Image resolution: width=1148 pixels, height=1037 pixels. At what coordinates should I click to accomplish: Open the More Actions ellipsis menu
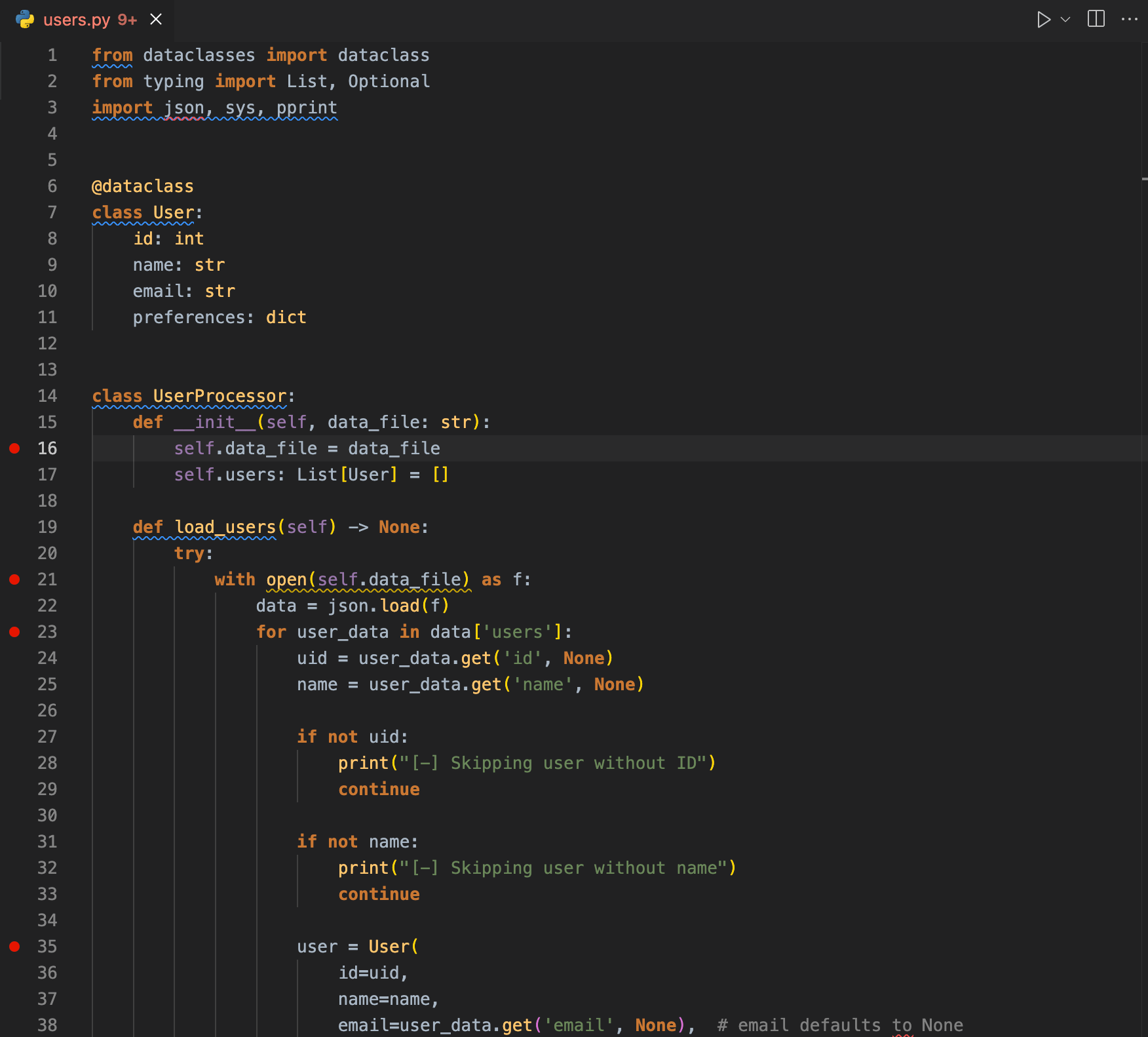click(x=1130, y=20)
